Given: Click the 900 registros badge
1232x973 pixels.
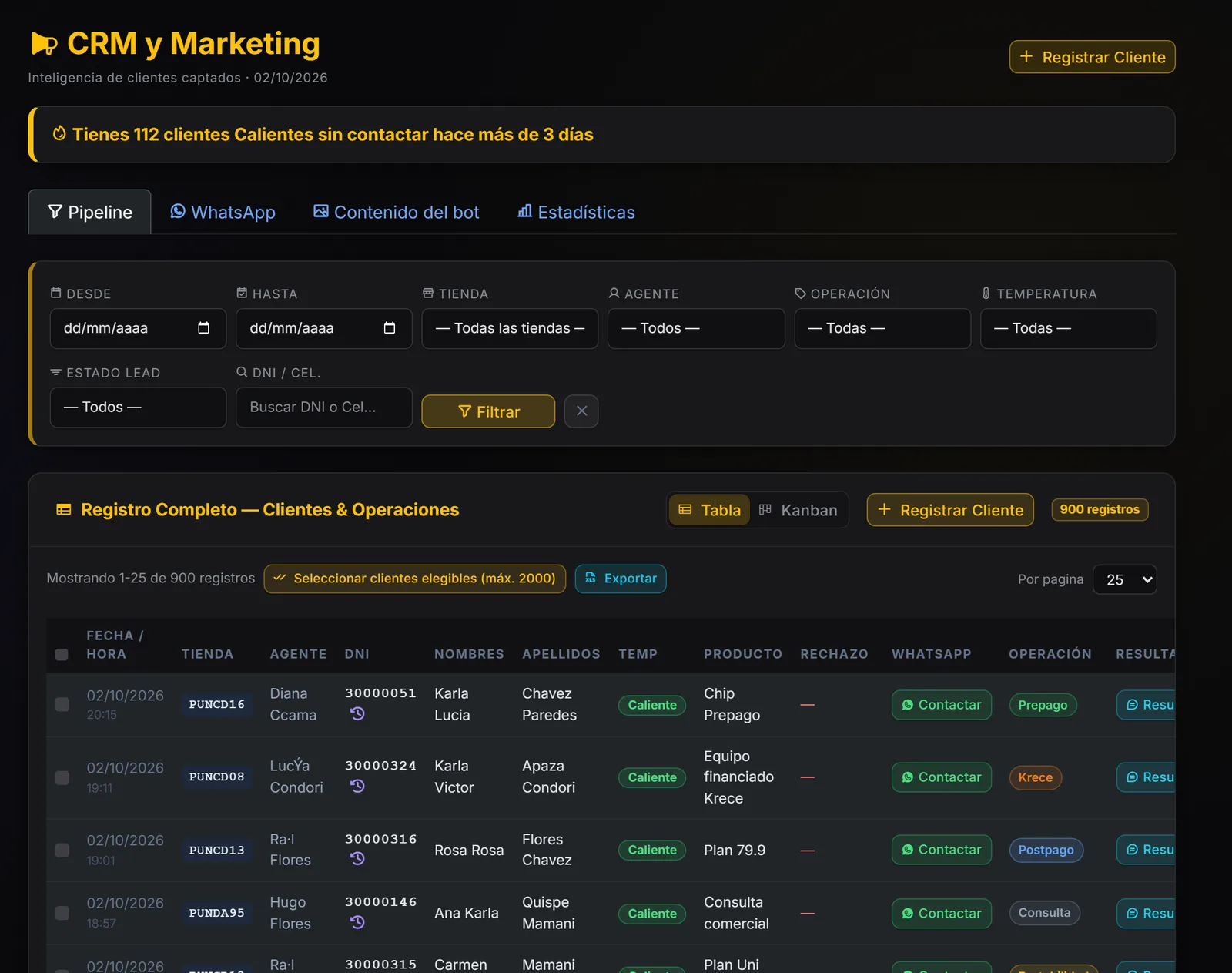Looking at the screenshot, I should [x=1100, y=509].
